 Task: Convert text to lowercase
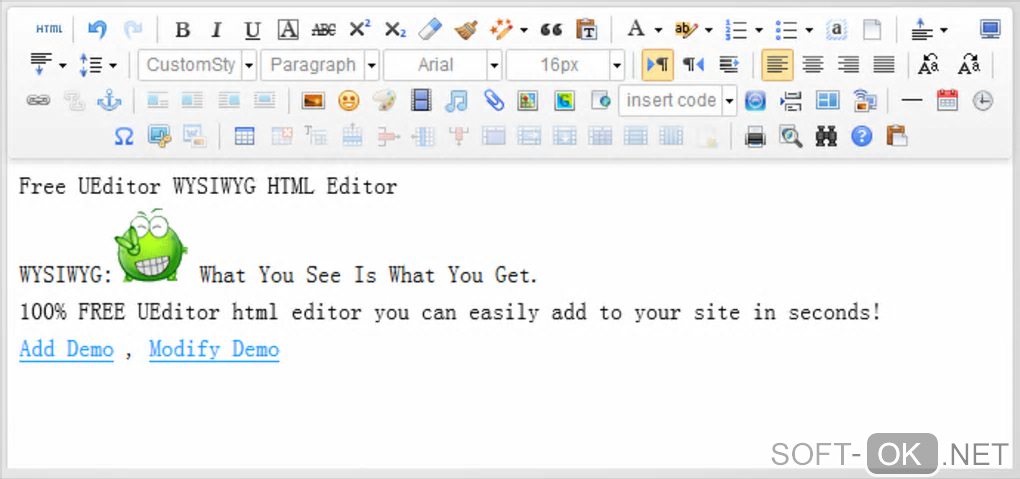pos(969,64)
